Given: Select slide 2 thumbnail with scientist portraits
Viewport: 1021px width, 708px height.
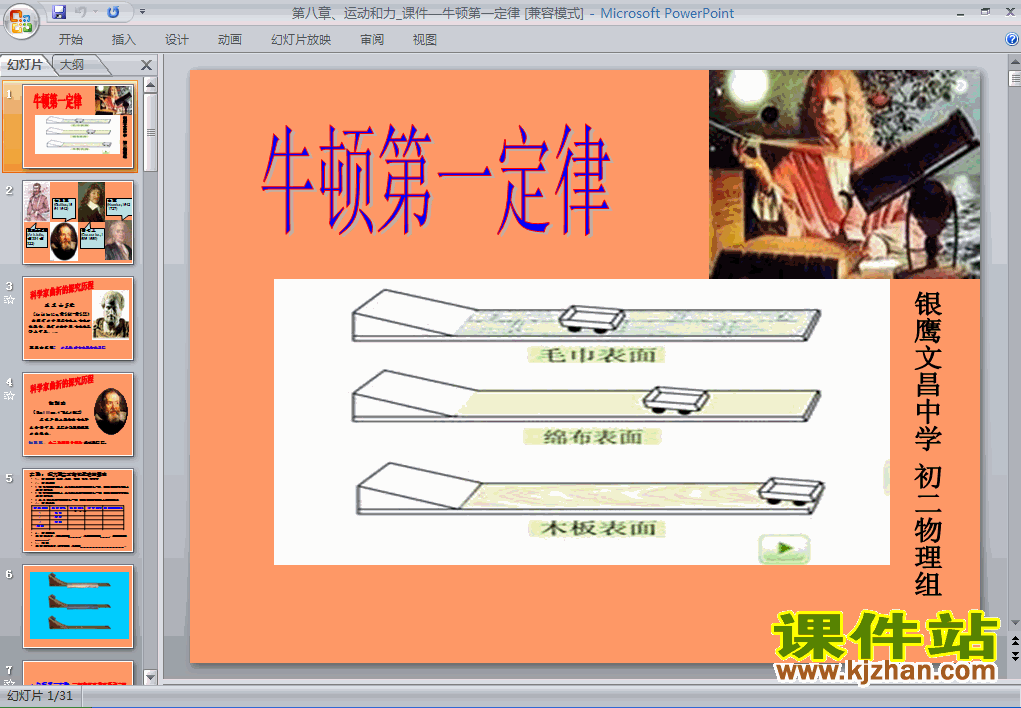Looking at the screenshot, I should click(x=78, y=222).
